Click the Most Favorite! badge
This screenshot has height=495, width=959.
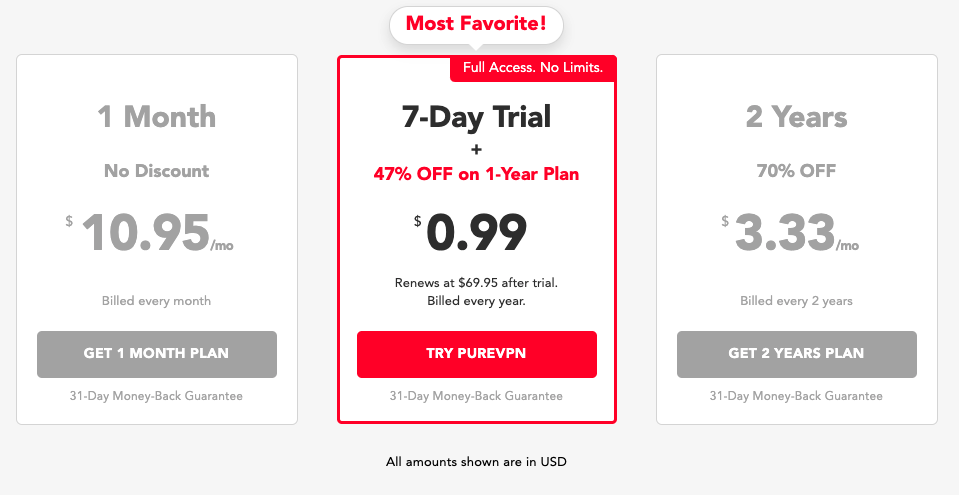pos(476,25)
